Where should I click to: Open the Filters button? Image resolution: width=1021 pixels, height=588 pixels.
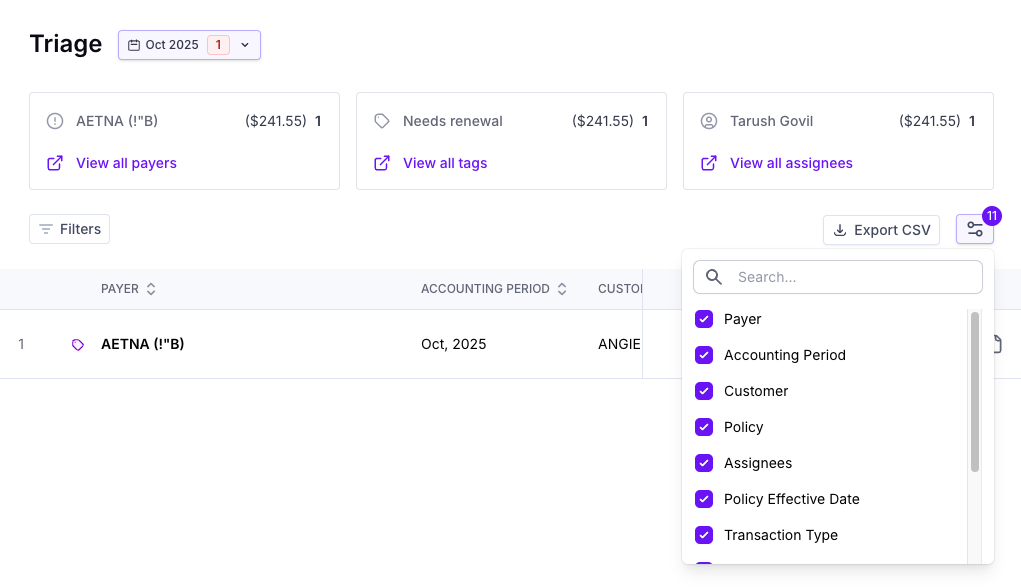(70, 229)
